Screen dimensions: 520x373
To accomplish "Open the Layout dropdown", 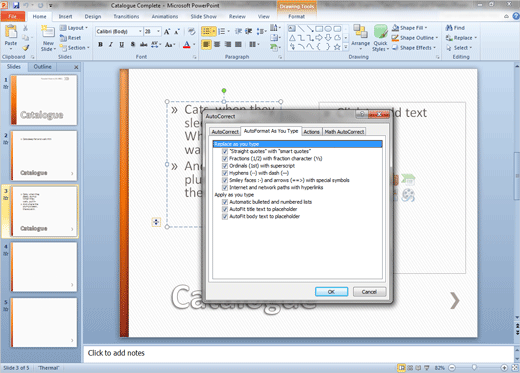I will (74, 28).
